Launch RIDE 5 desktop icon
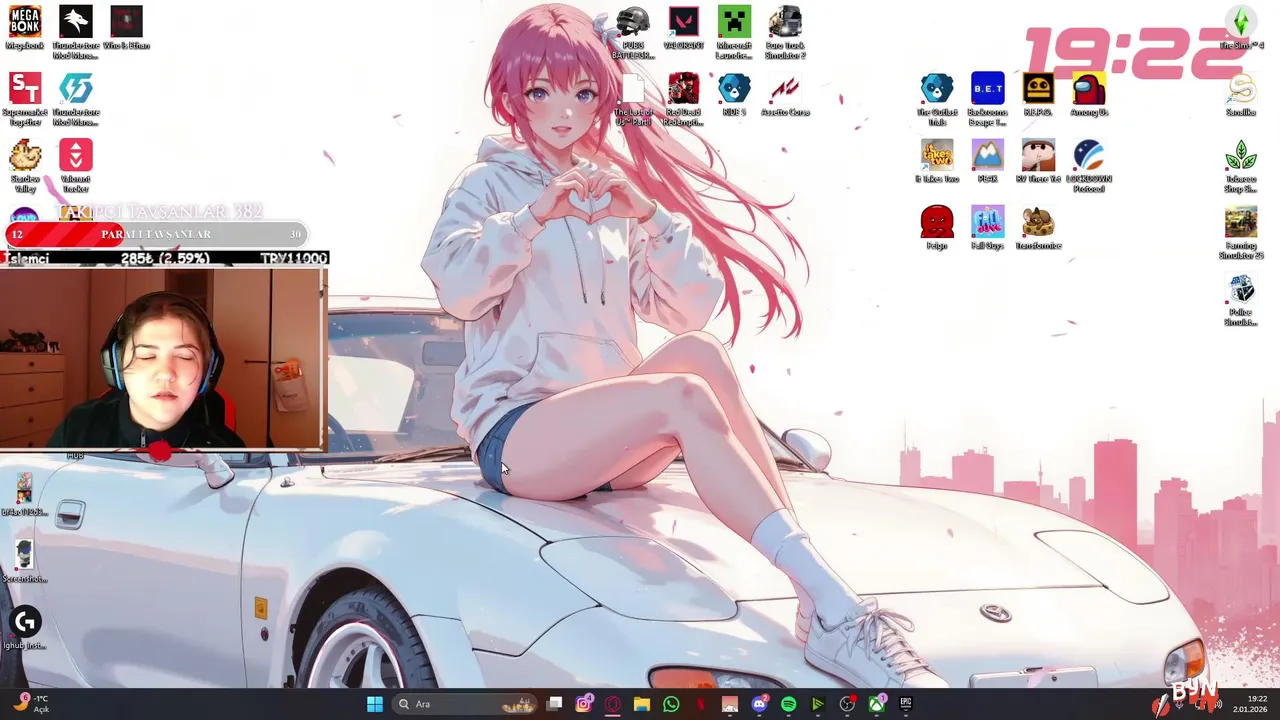Screen dimensions: 1280x720 [x=734, y=89]
